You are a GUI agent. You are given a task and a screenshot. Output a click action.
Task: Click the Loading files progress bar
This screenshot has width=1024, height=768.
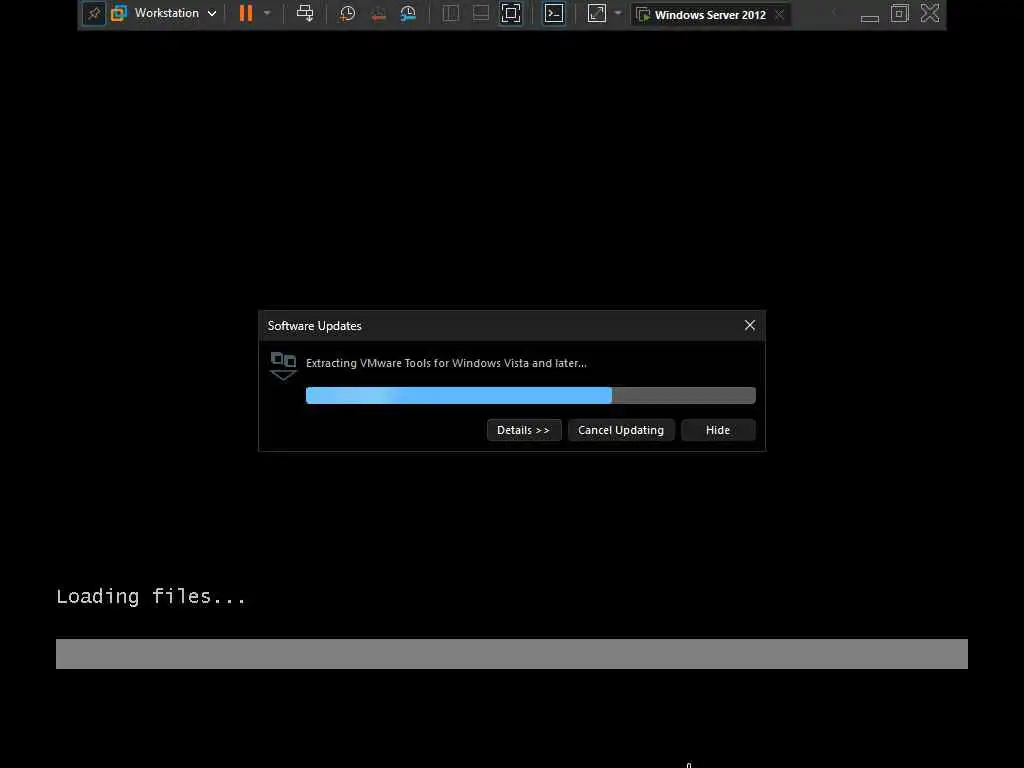(x=511, y=654)
